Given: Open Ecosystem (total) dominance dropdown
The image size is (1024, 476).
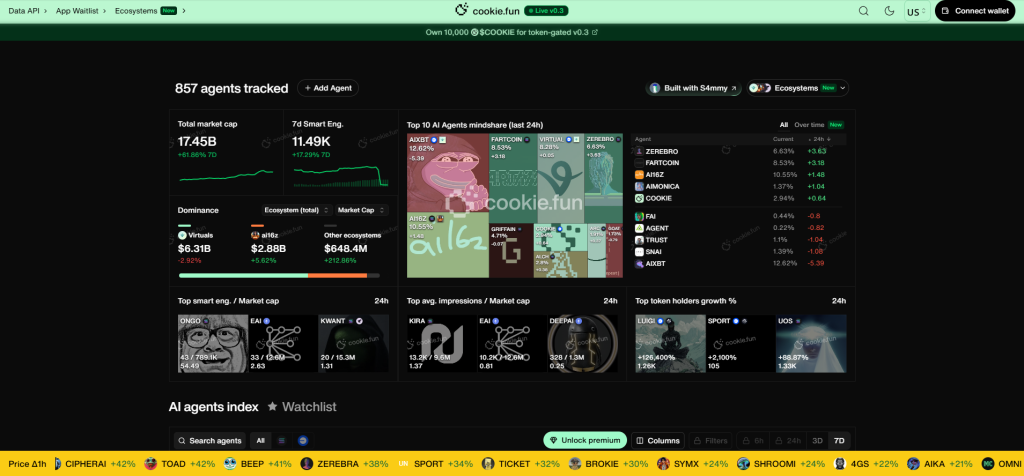Looking at the screenshot, I should point(296,210).
